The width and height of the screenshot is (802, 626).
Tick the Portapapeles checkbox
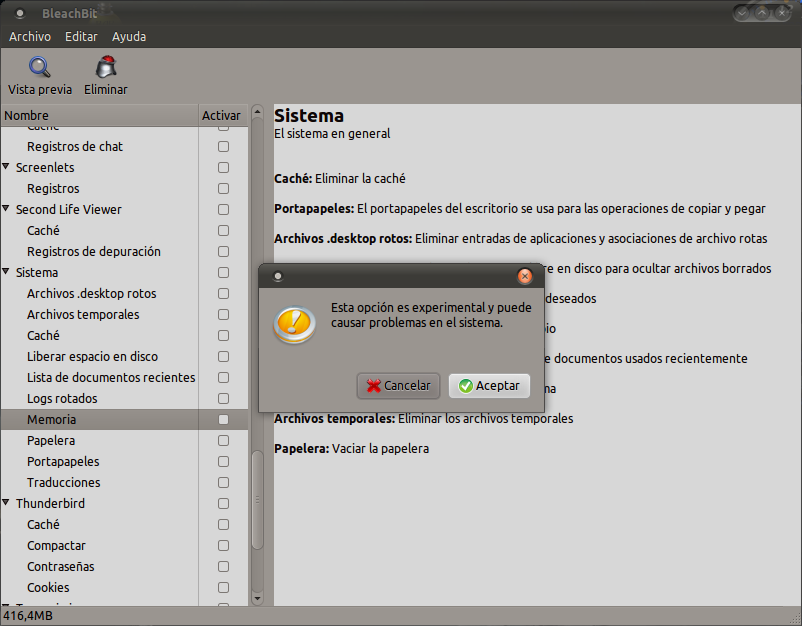tap(223, 461)
